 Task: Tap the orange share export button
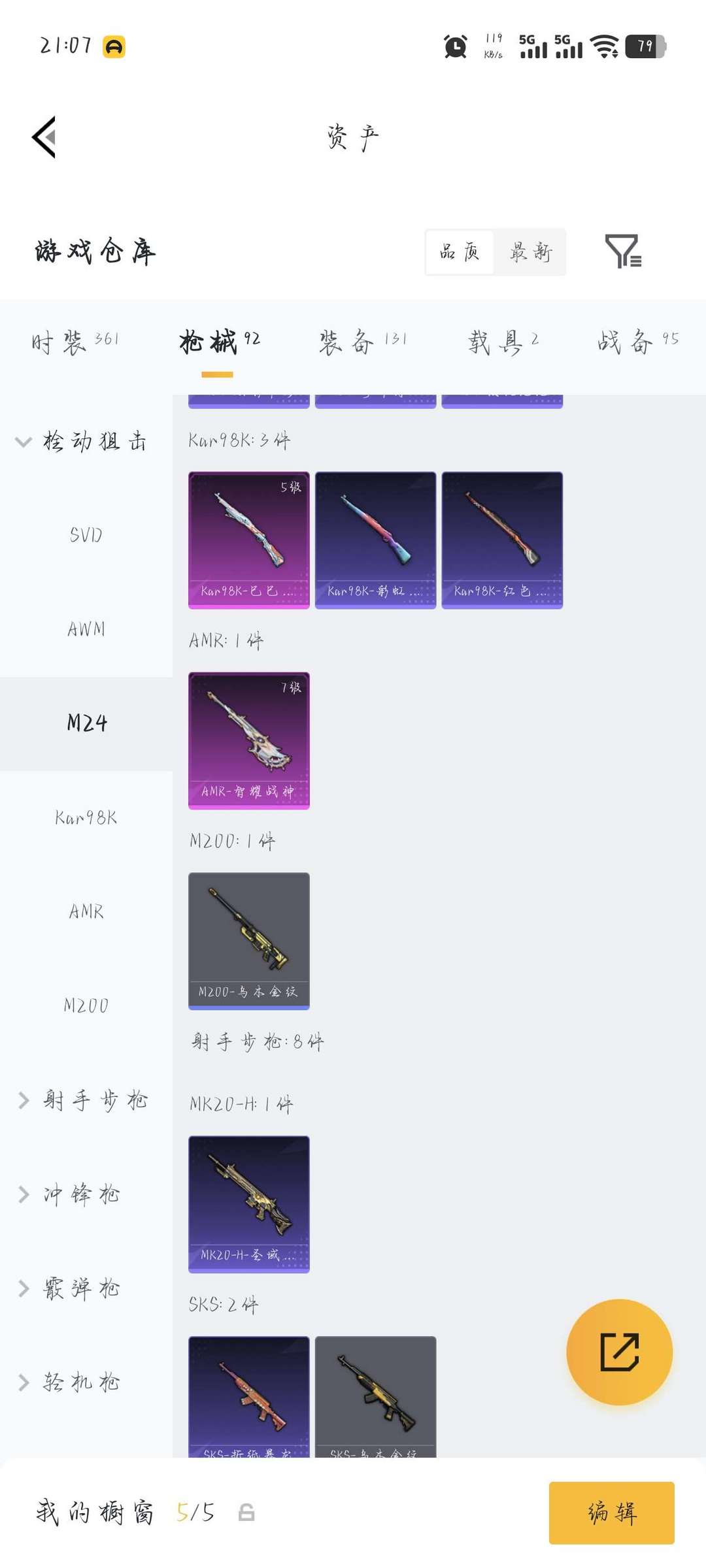(619, 1352)
